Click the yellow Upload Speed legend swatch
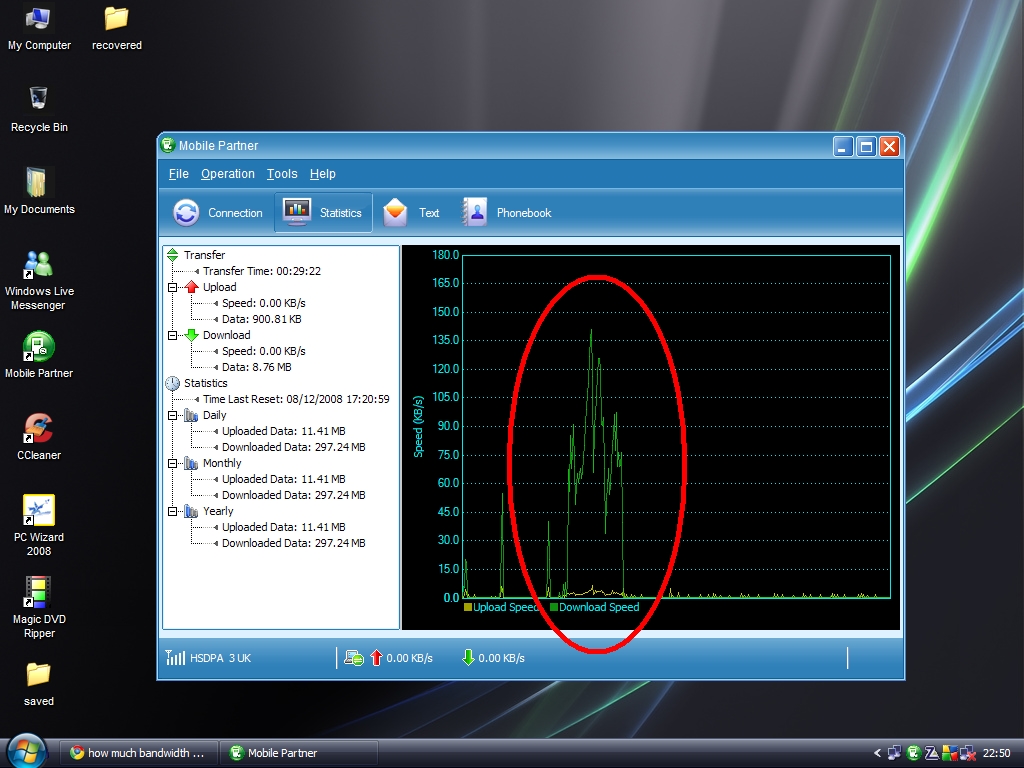Screen dimensions: 1024x768 click(x=468, y=607)
